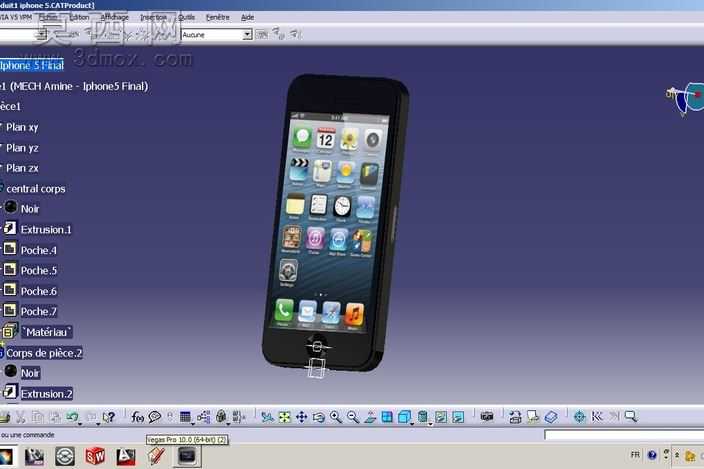Click the Catalog browser book icon
The width and height of the screenshot is (704, 469).
click(551, 417)
